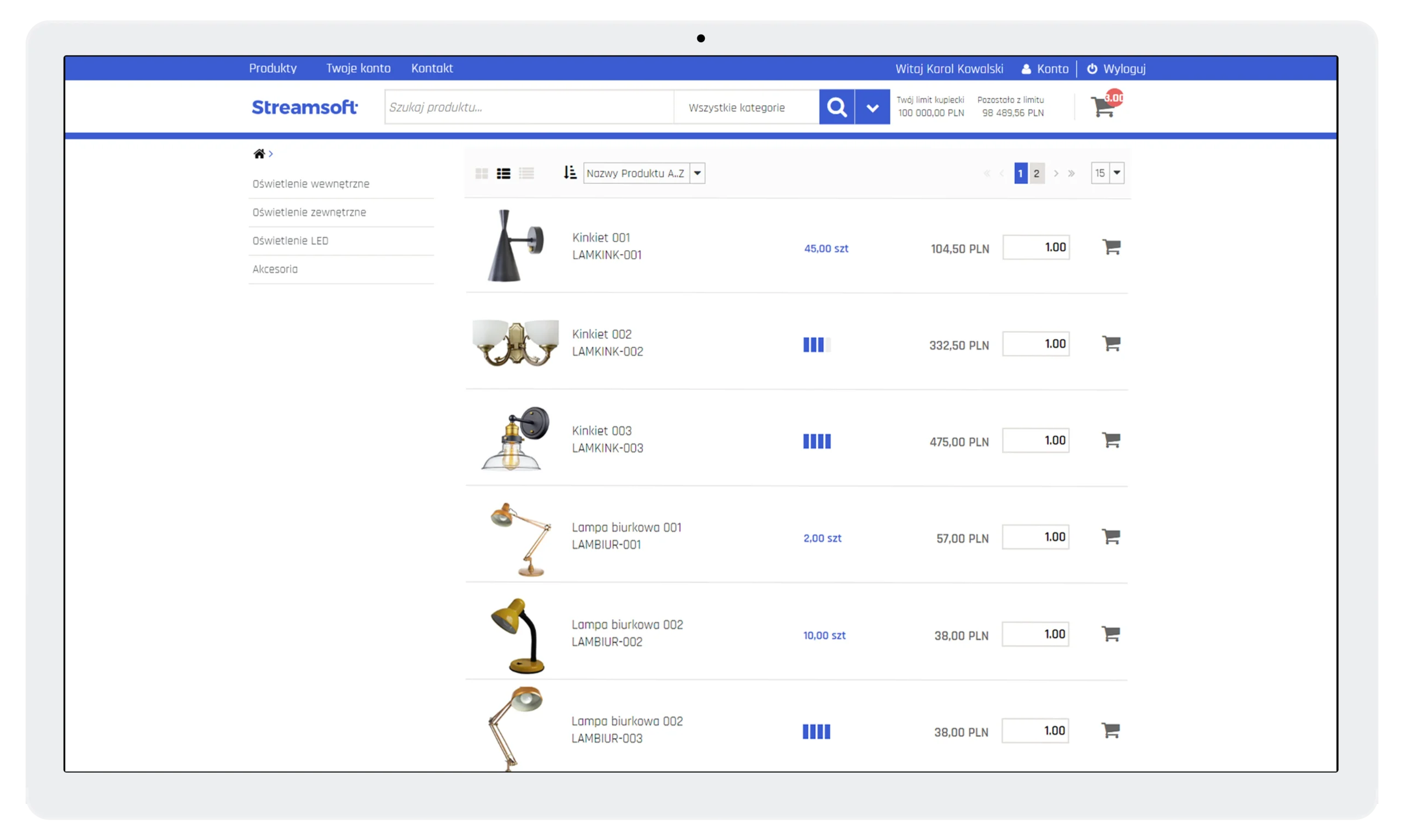Click the Szukaj produktu search field
Viewport: 1401px width, 840px height.
[529, 107]
